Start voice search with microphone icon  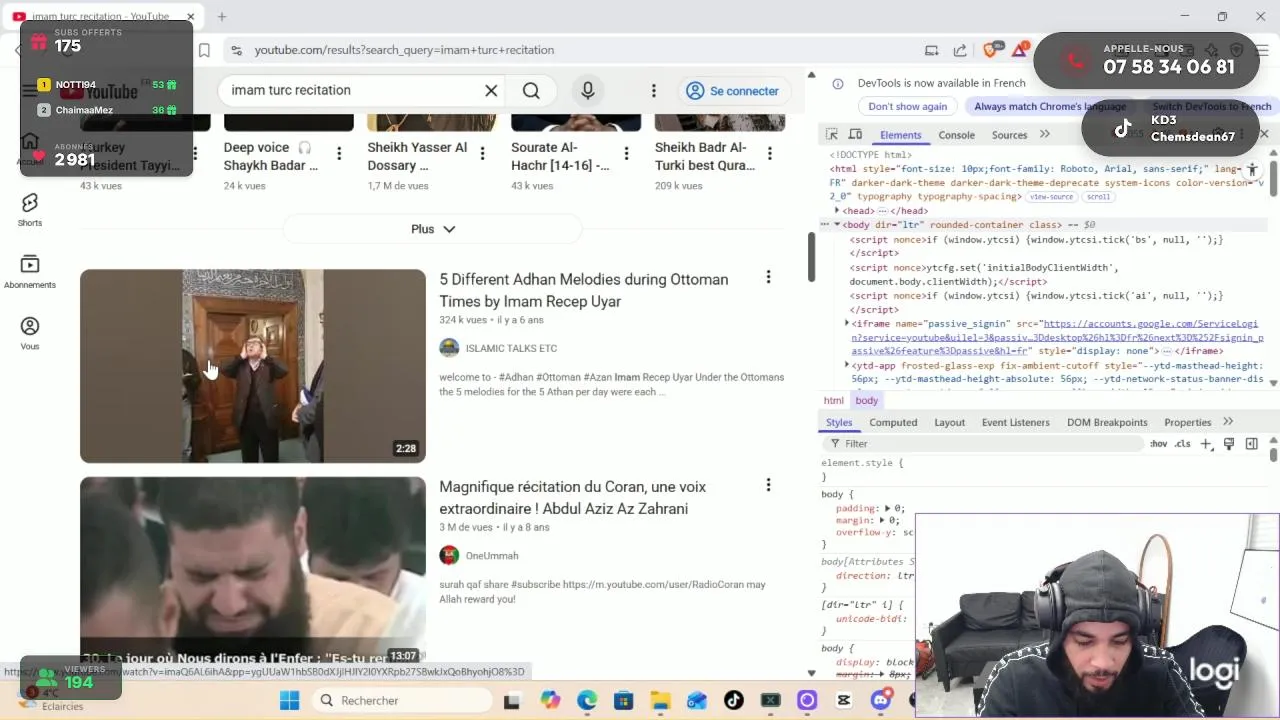pos(588,91)
